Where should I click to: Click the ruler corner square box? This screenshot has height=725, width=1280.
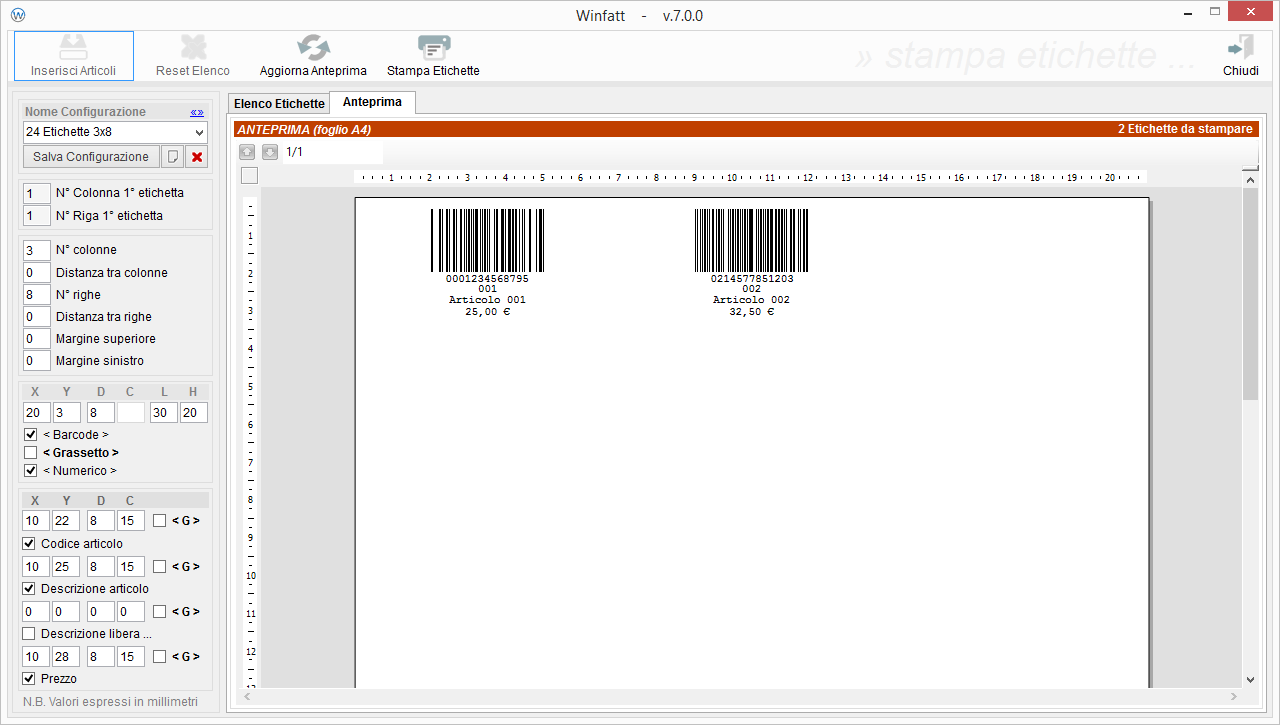point(249,176)
